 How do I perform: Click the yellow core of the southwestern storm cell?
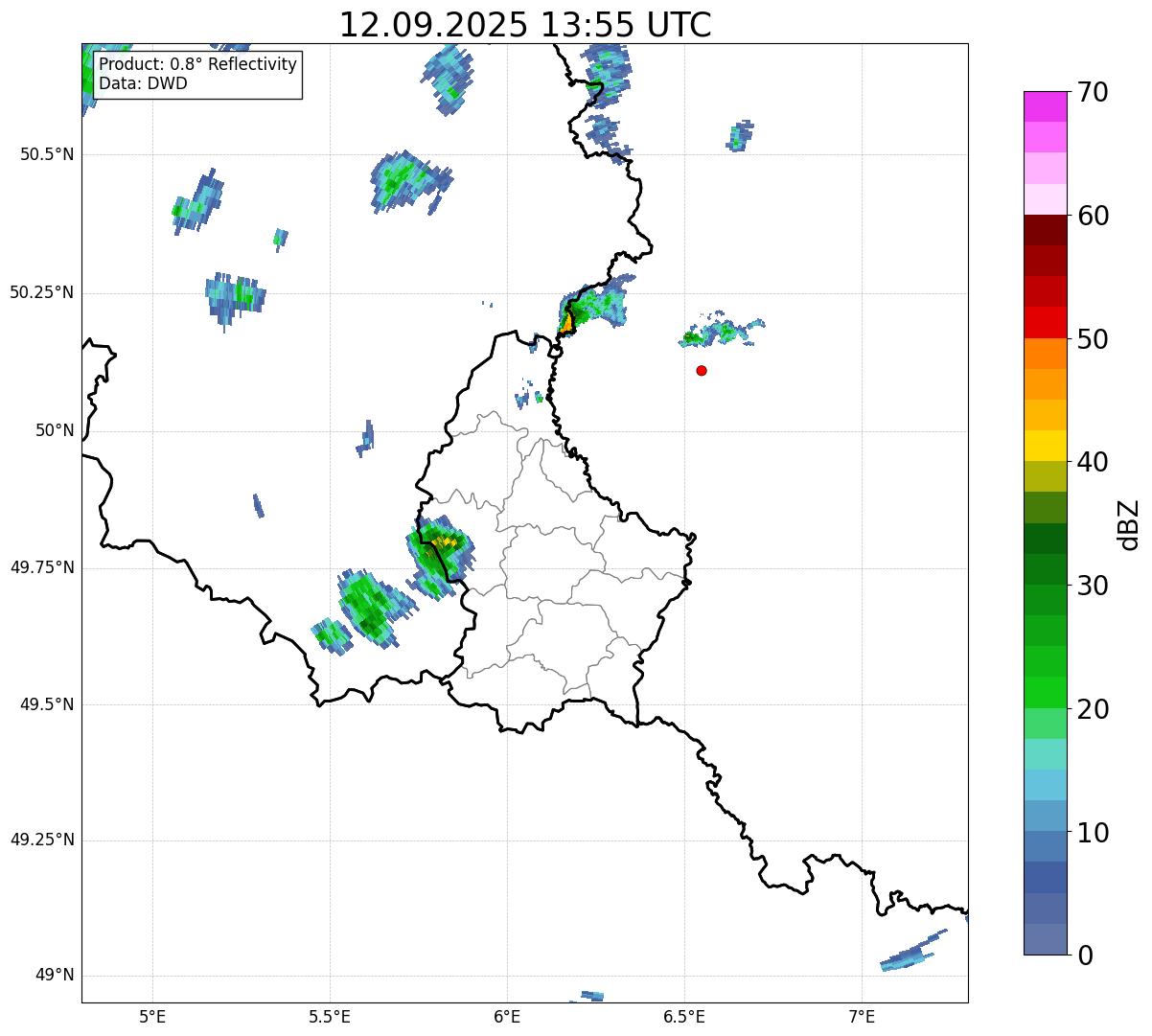click(x=445, y=544)
